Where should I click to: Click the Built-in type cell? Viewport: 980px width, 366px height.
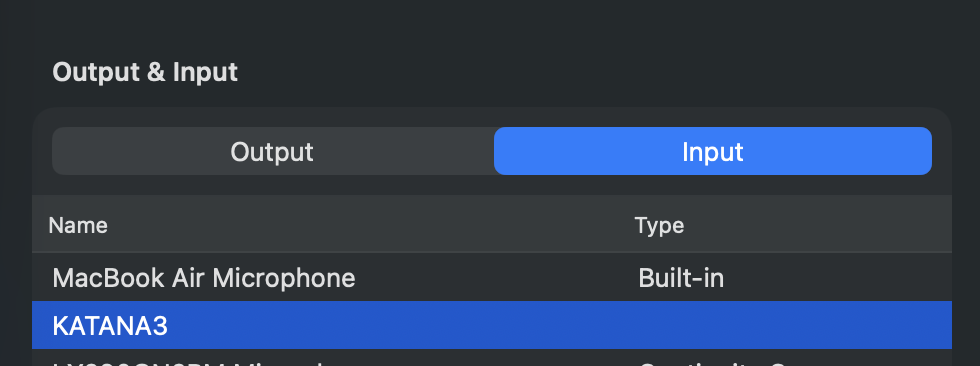pyautogui.click(x=681, y=278)
